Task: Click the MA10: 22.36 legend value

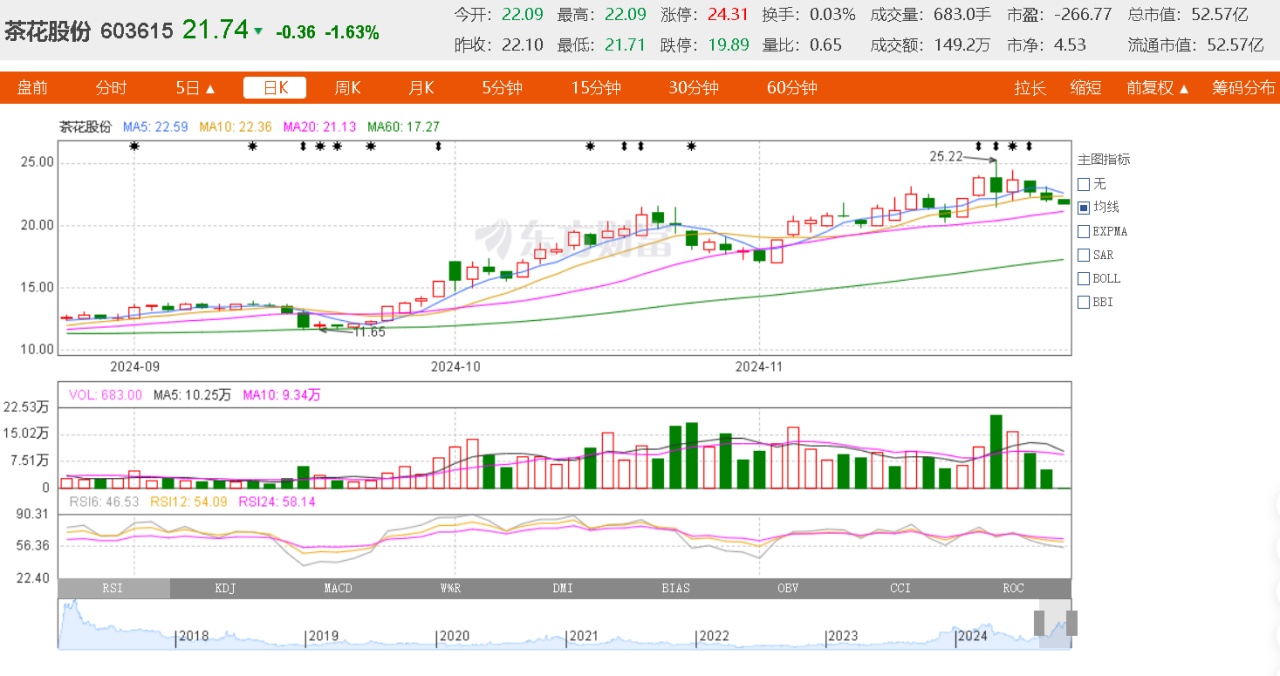Action: (236, 127)
